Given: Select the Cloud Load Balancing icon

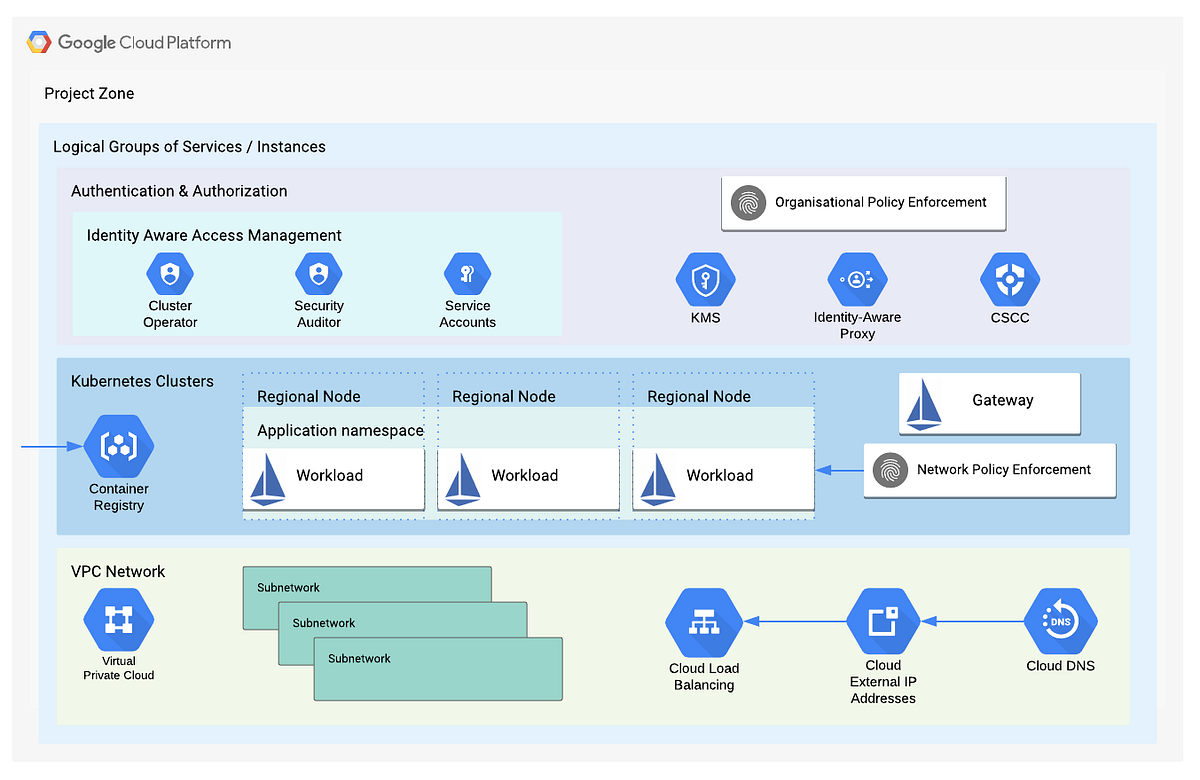Looking at the screenshot, I should (x=704, y=621).
